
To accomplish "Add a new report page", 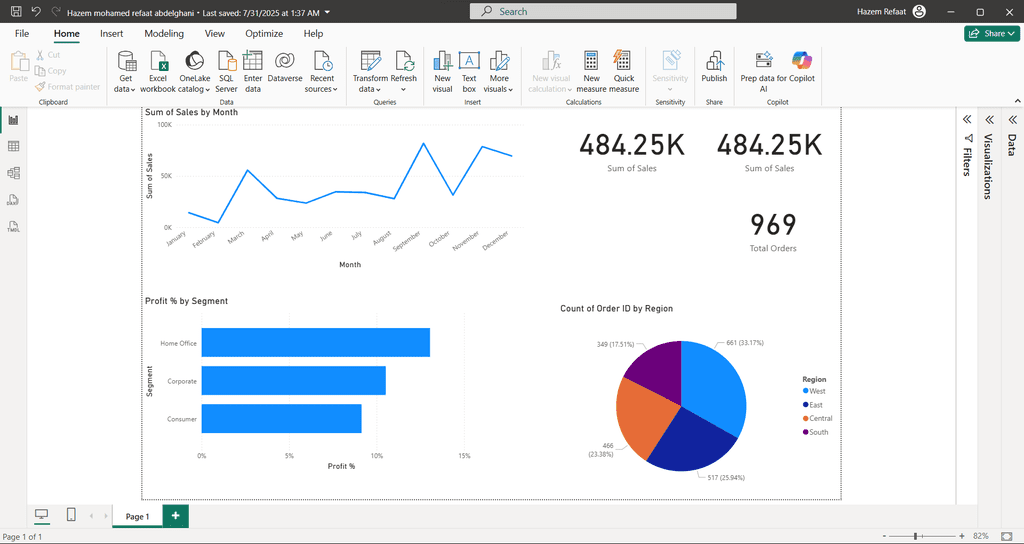I will point(175,516).
